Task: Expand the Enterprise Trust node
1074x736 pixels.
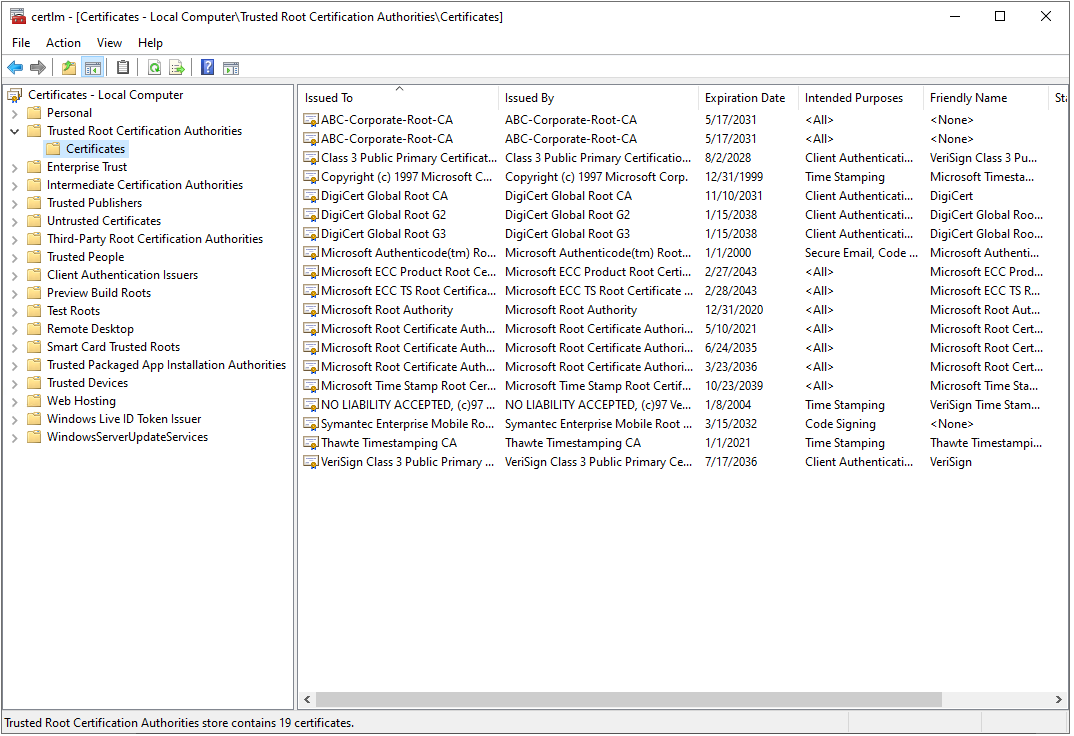Action: coord(14,167)
